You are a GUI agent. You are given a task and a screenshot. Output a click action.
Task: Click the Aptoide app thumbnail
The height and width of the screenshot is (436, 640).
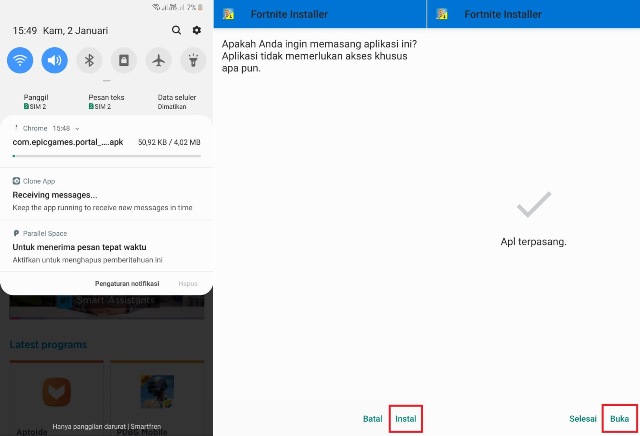(57, 392)
